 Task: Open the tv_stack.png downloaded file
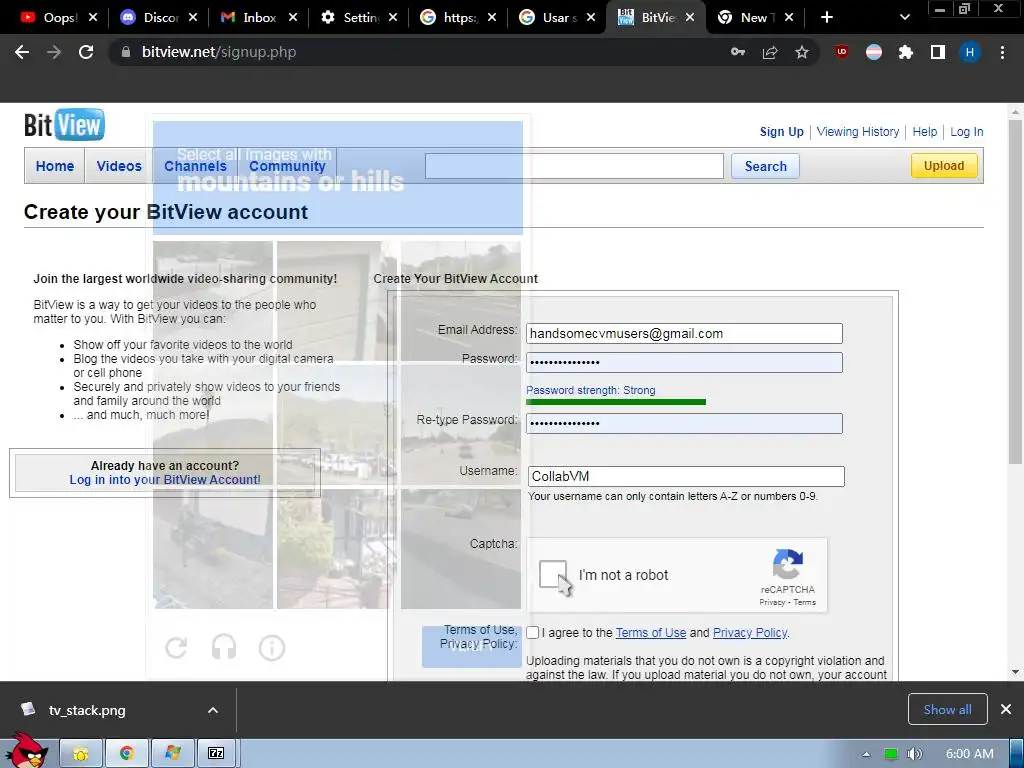click(87, 710)
